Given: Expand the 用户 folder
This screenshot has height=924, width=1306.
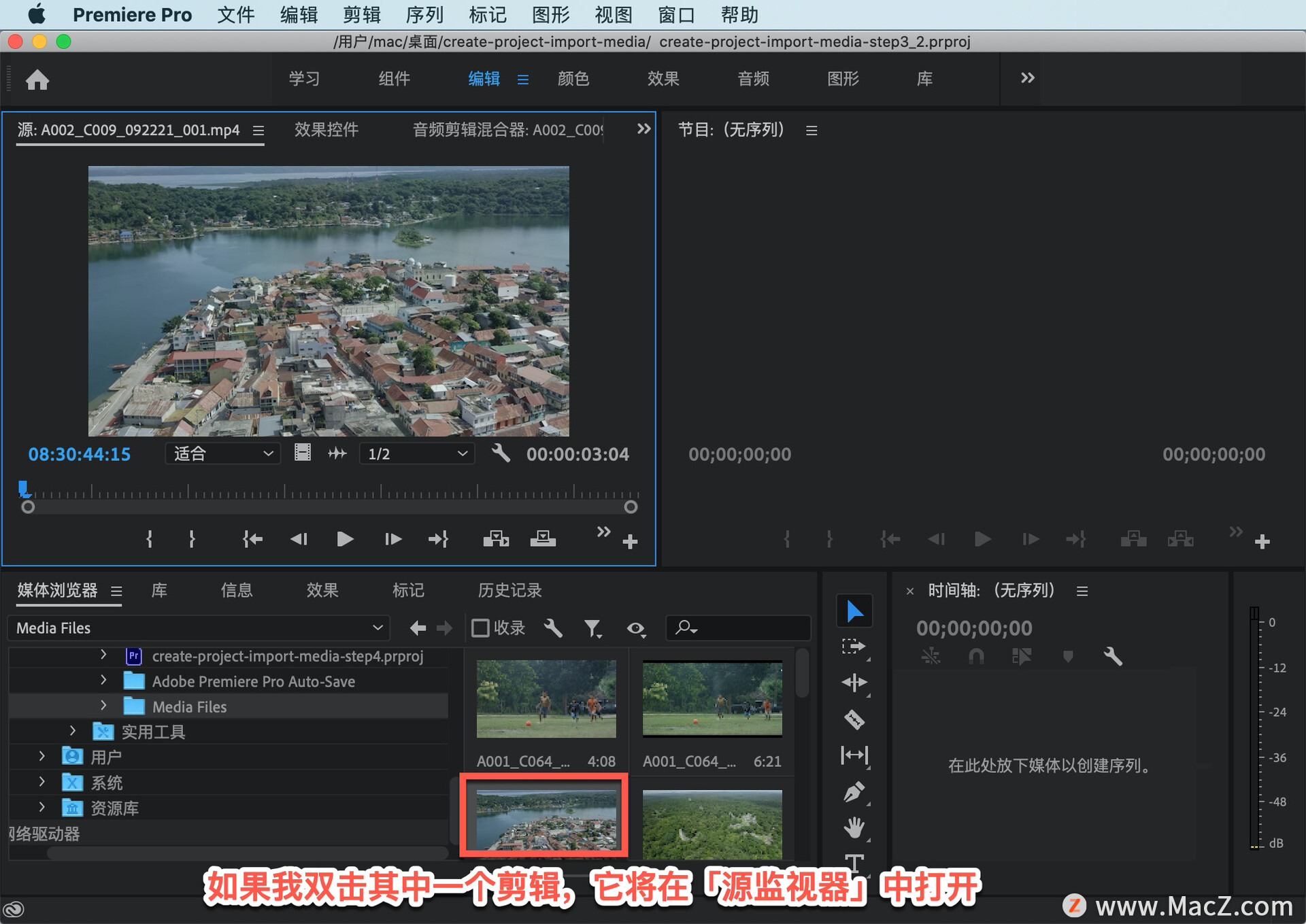Looking at the screenshot, I should [x=42, y=755].
